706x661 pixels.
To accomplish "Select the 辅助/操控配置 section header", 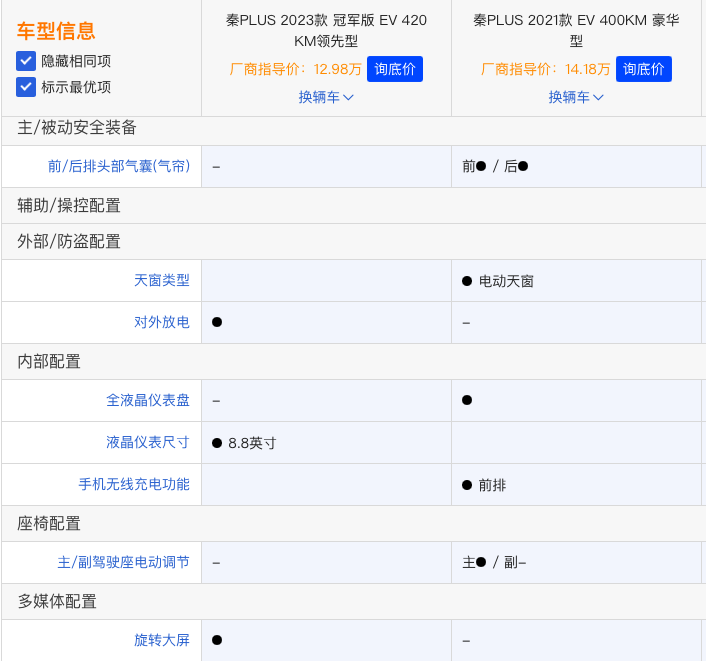I will click(69, 205).
